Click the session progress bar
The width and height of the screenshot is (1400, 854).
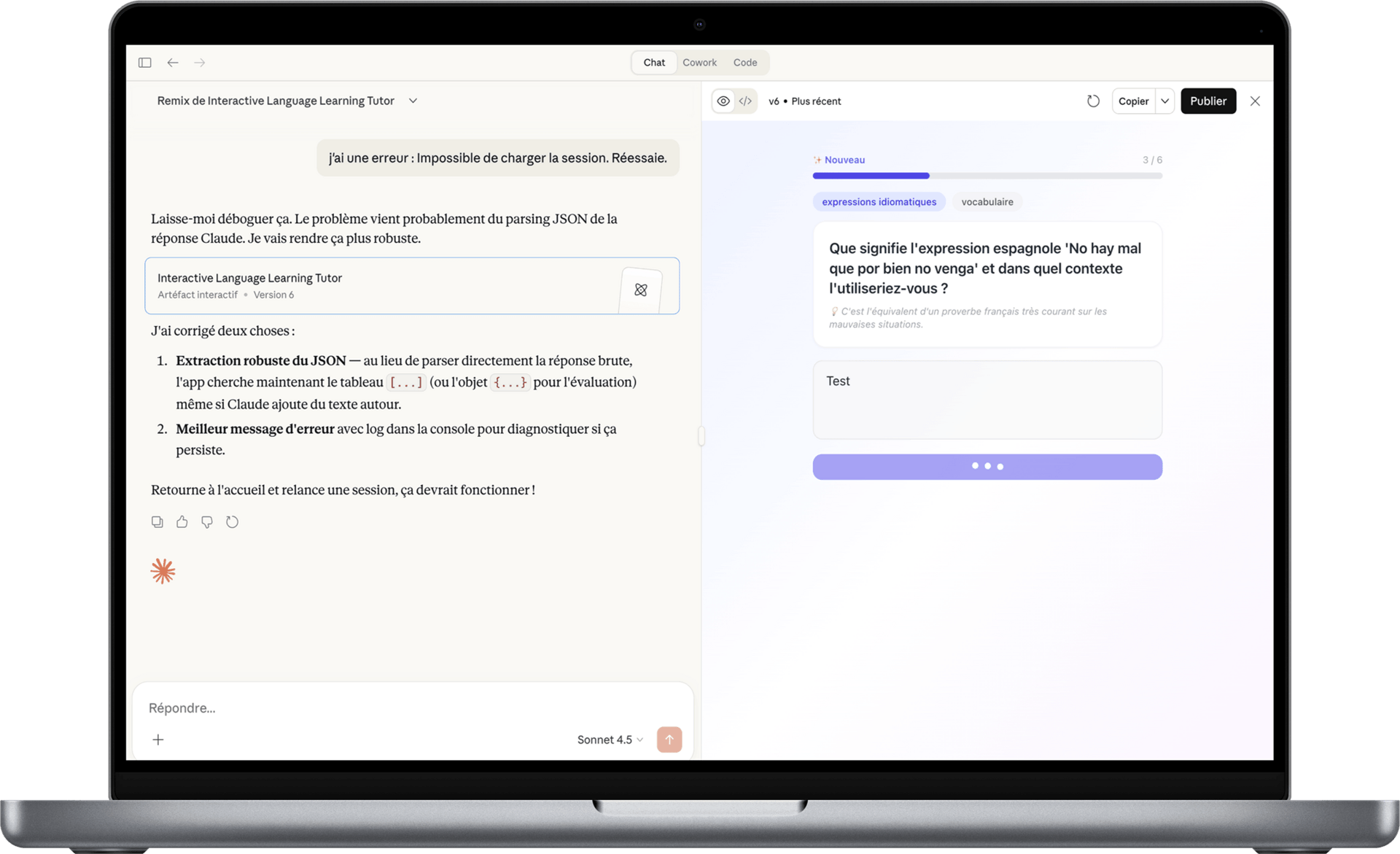click(x=987, y=176)
